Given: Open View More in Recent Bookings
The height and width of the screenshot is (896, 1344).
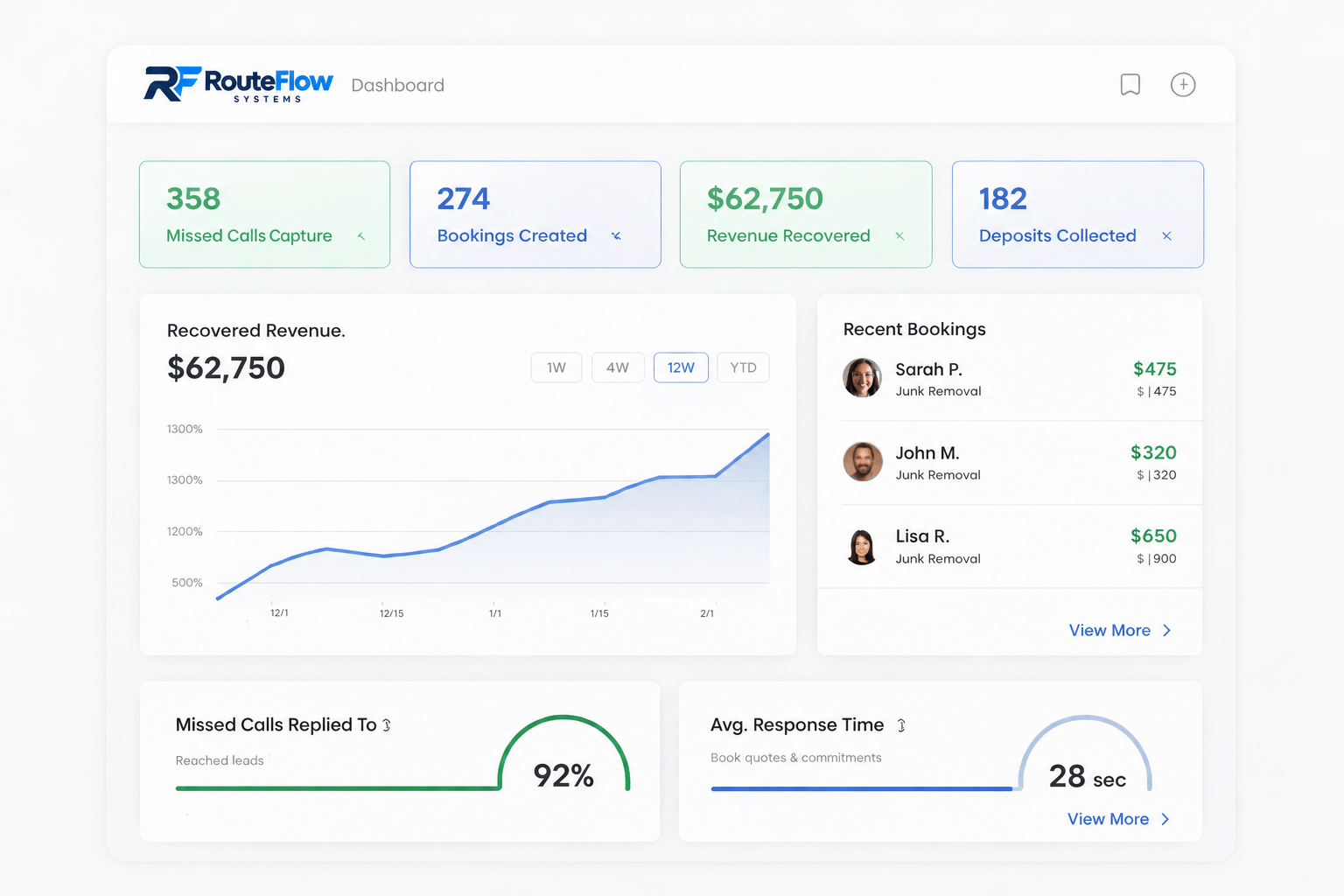Looking at the screenshot, I should coord(1109,630).
